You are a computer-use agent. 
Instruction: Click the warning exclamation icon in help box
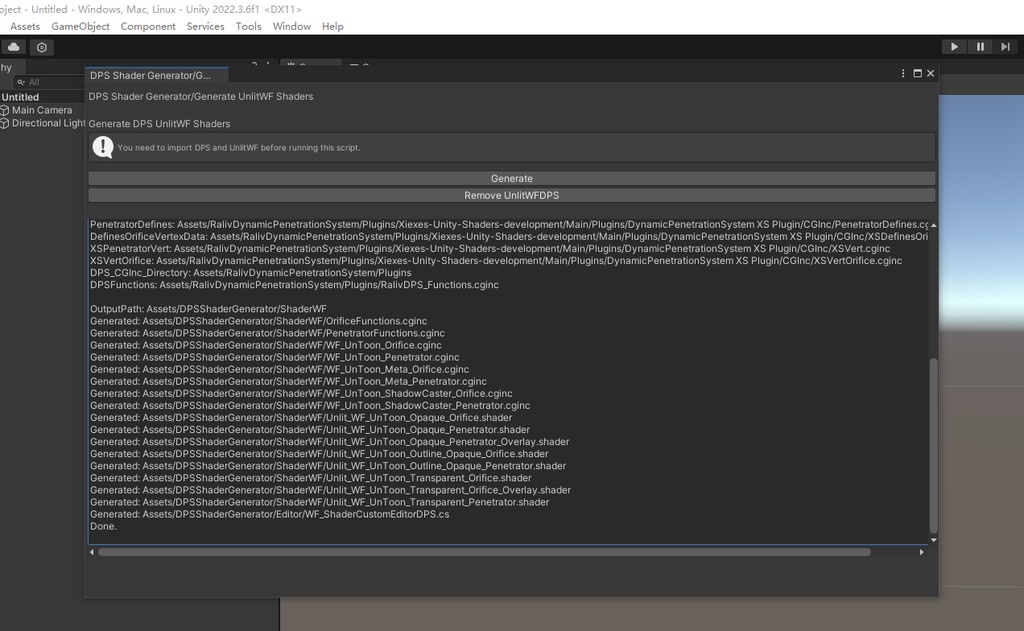[x=103, y=147]
